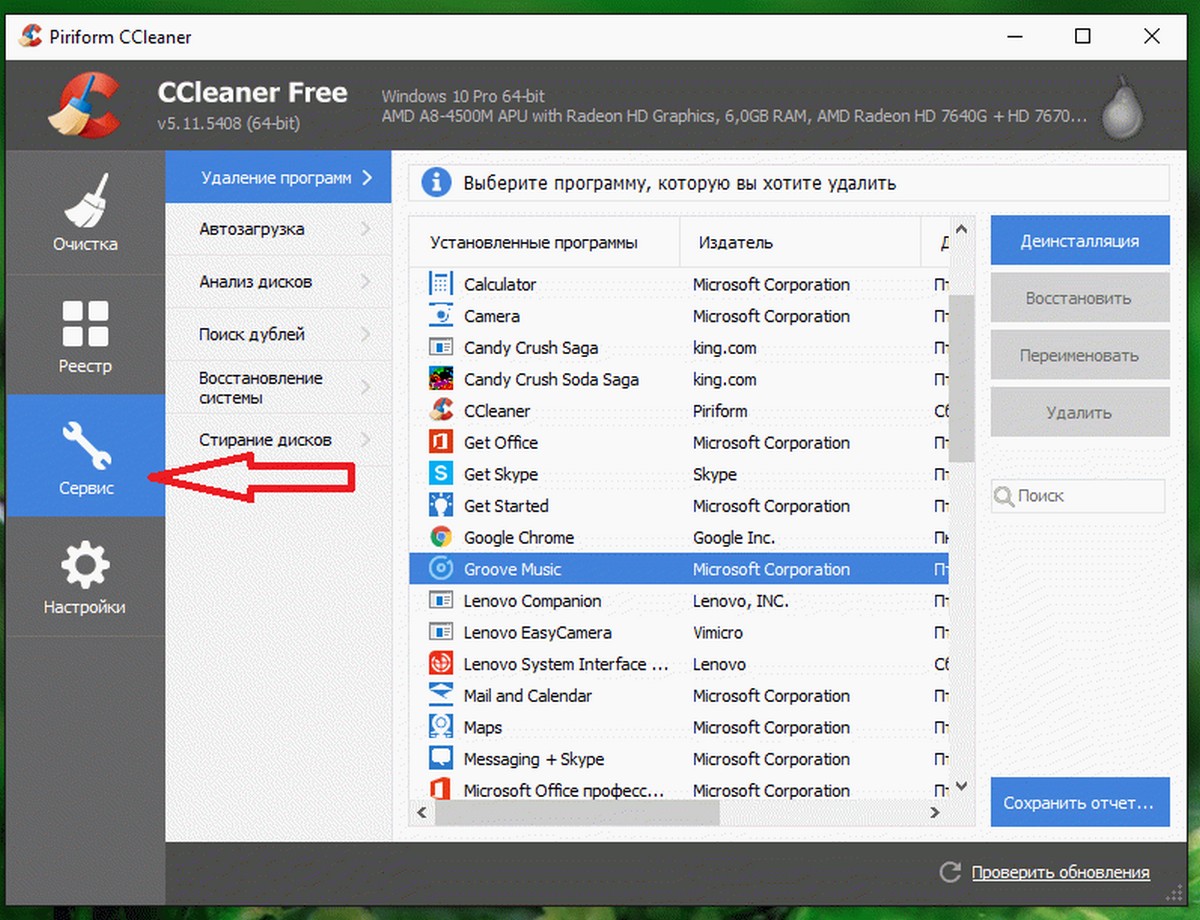The width and height of the screenshot is (1200, 920).
Task: Open the Автозагрузка tab
Action: [277, 229]
